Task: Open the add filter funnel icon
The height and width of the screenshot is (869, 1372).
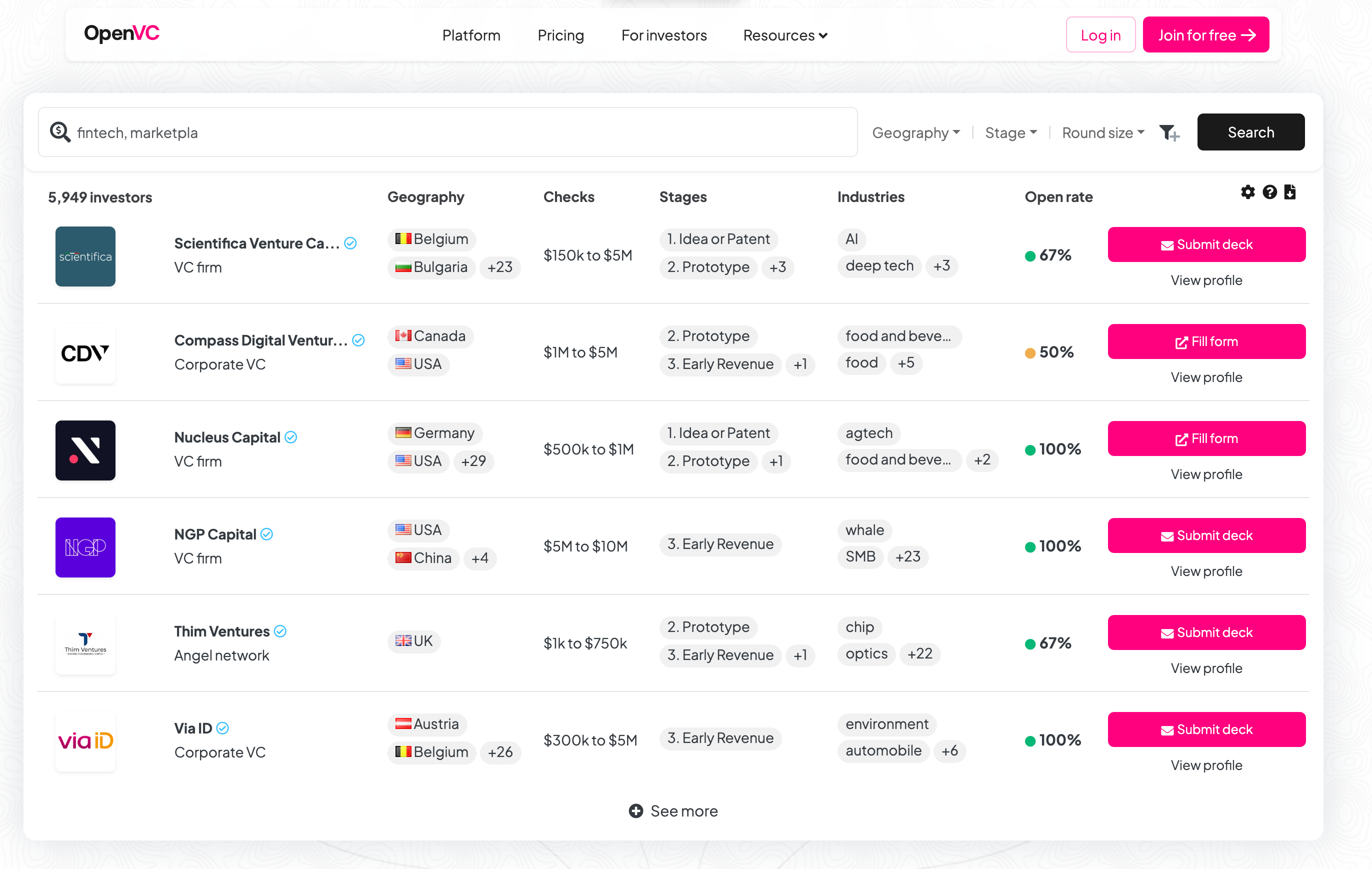Action: point(1168,133)
